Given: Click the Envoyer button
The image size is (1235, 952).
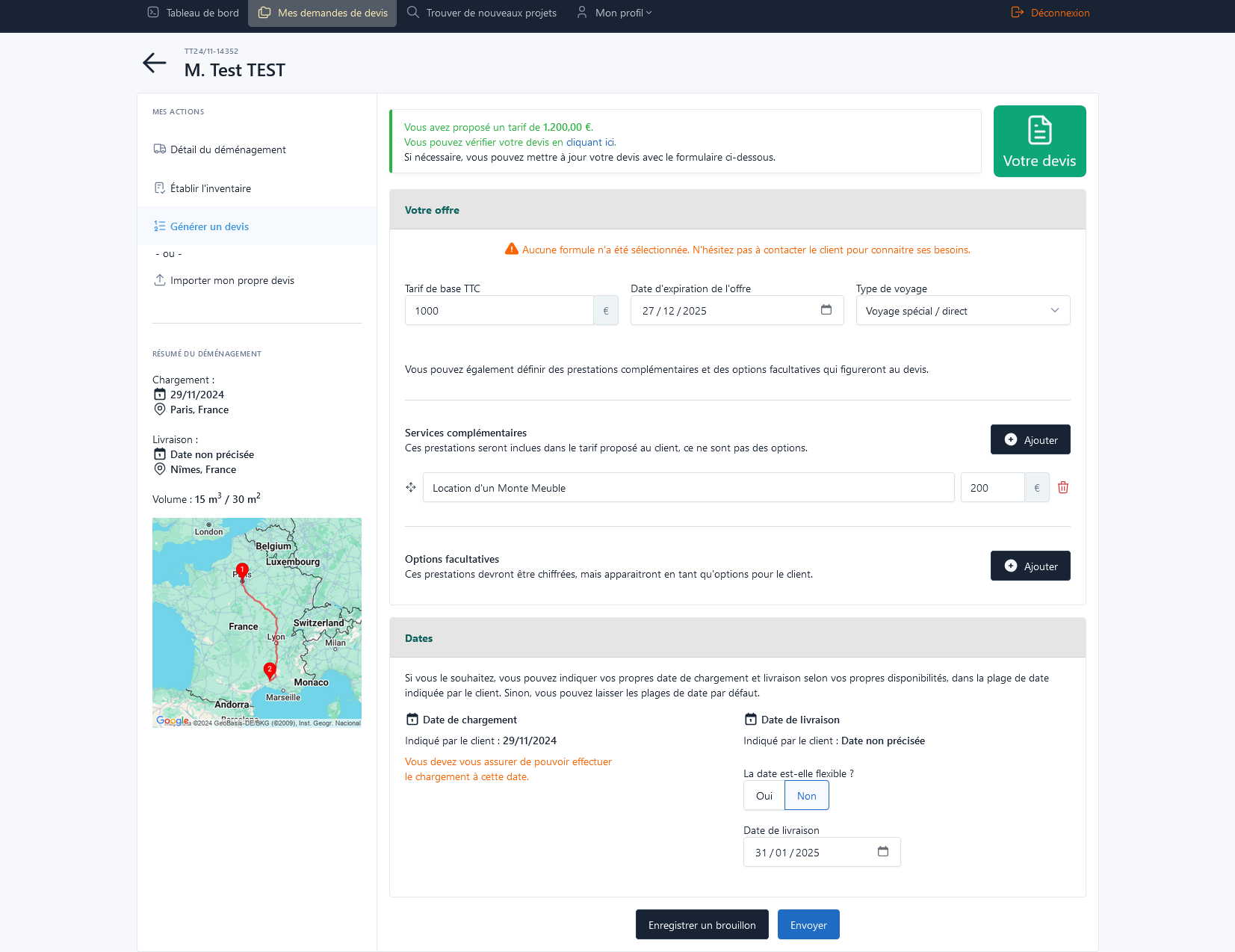Looking at the screenshot, I should pyautogui.click(x=808, y=924).
